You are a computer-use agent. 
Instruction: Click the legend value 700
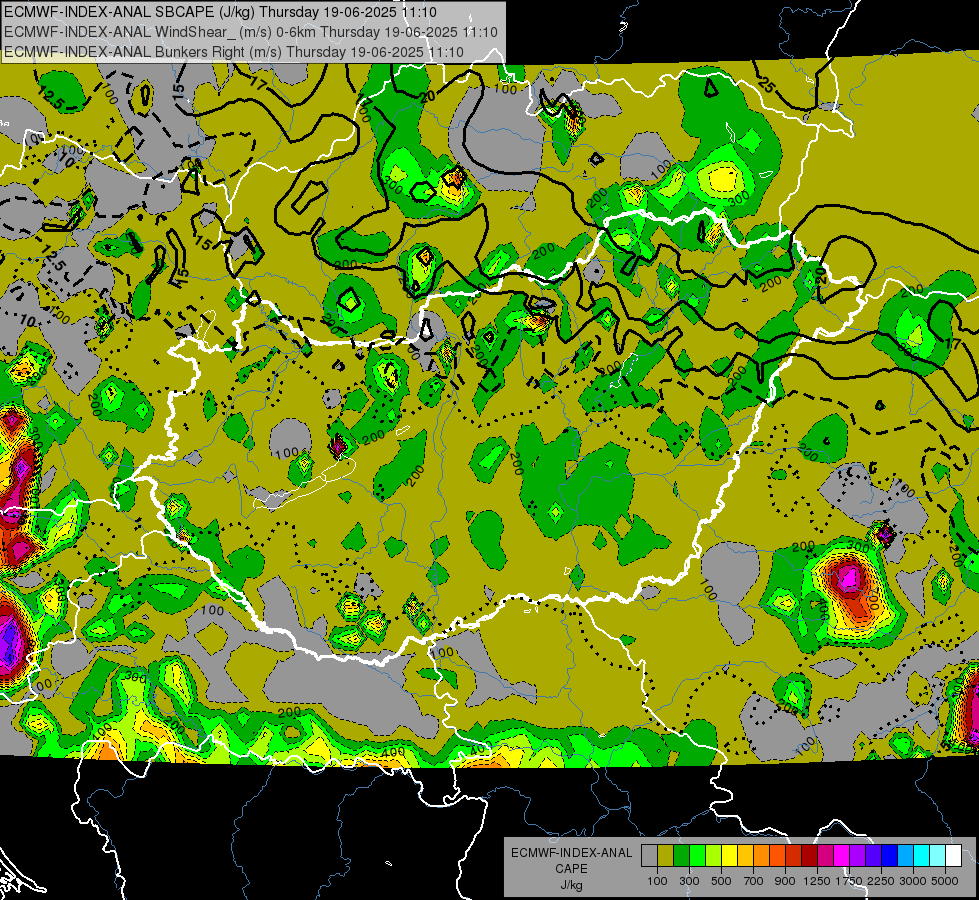pyautogui.click(x=754, y=881)
